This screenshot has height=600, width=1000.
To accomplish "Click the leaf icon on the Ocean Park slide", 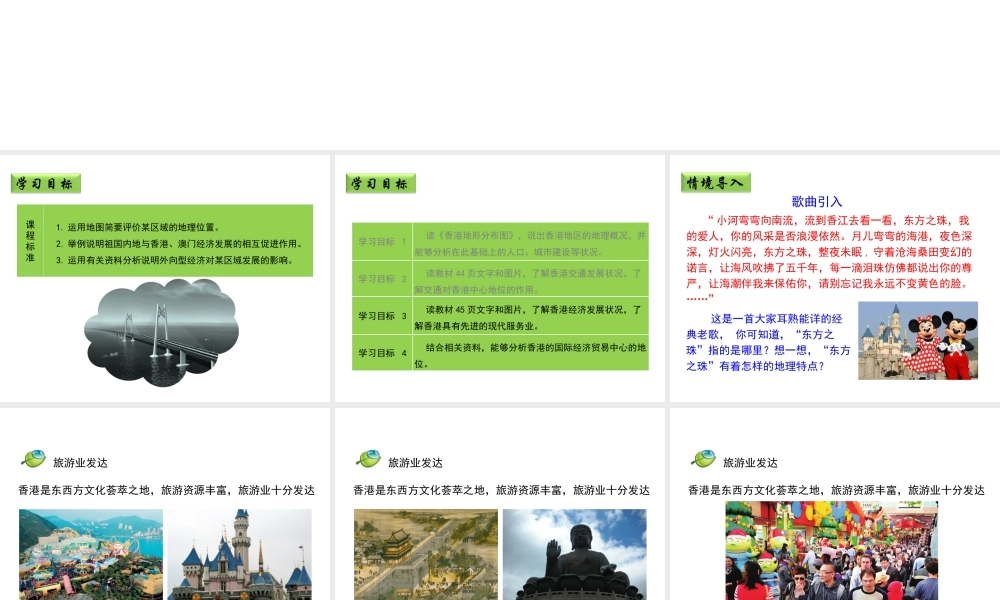I will (33, 459).
